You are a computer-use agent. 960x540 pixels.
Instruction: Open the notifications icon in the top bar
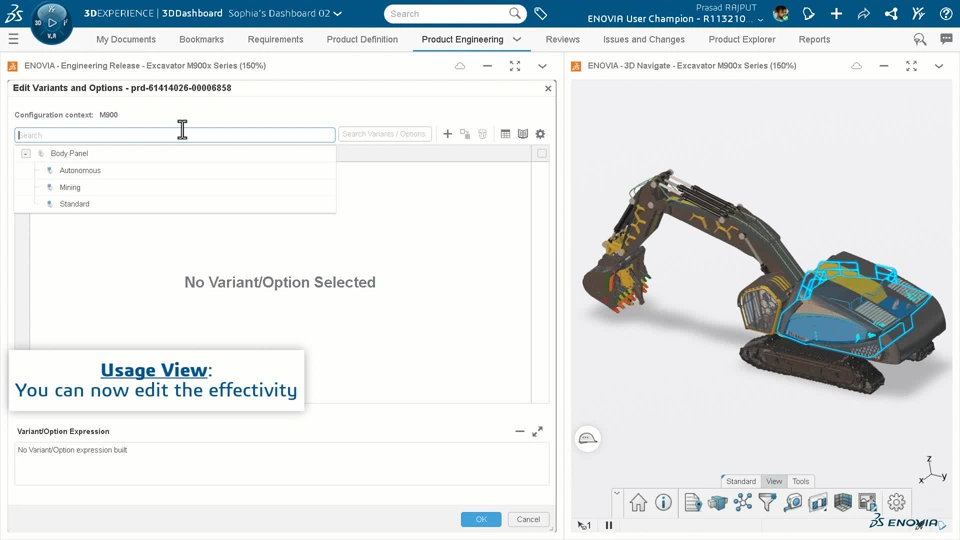click(809, 13)
